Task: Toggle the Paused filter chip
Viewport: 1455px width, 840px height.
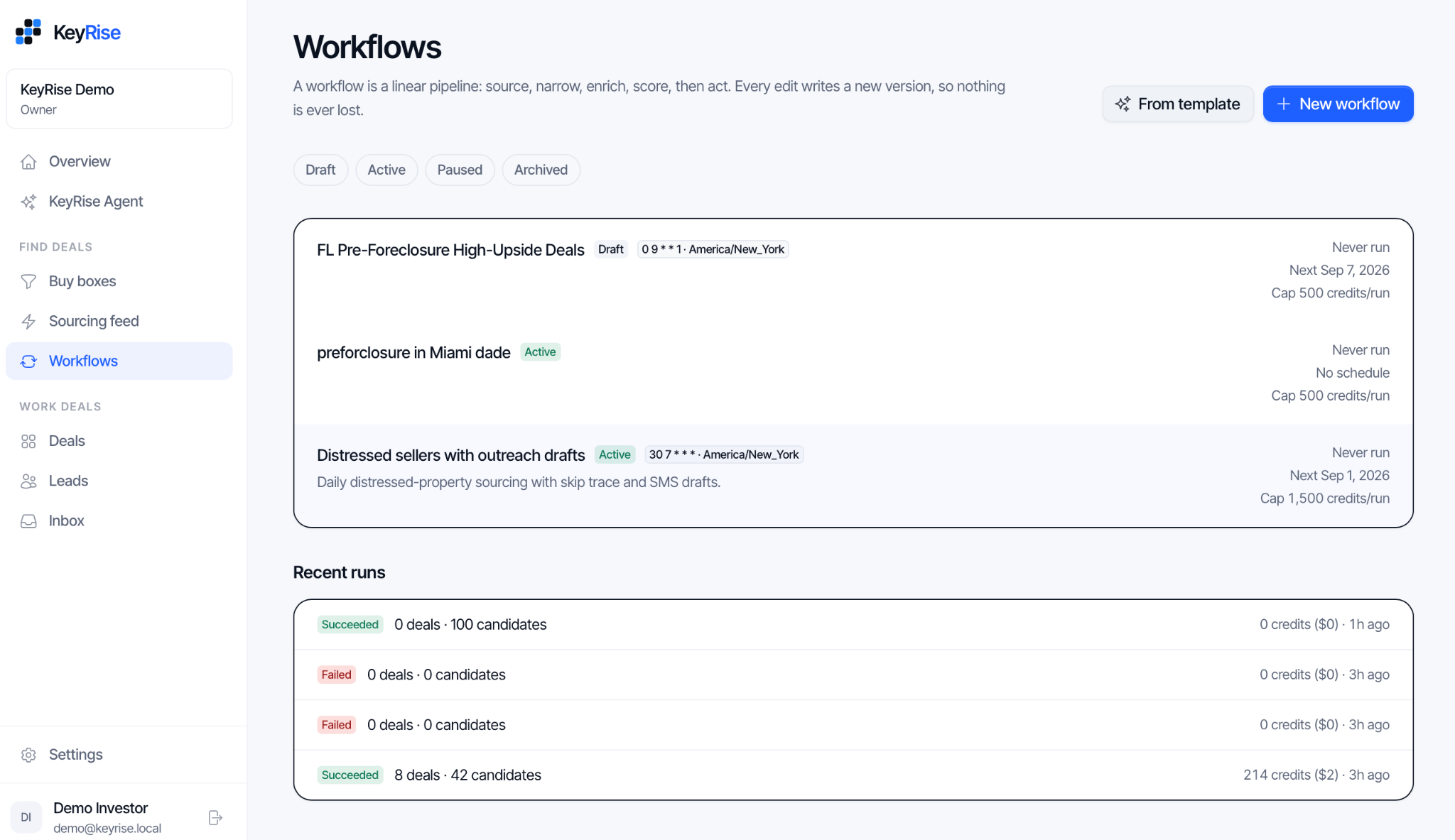Action: coord(460,170)
